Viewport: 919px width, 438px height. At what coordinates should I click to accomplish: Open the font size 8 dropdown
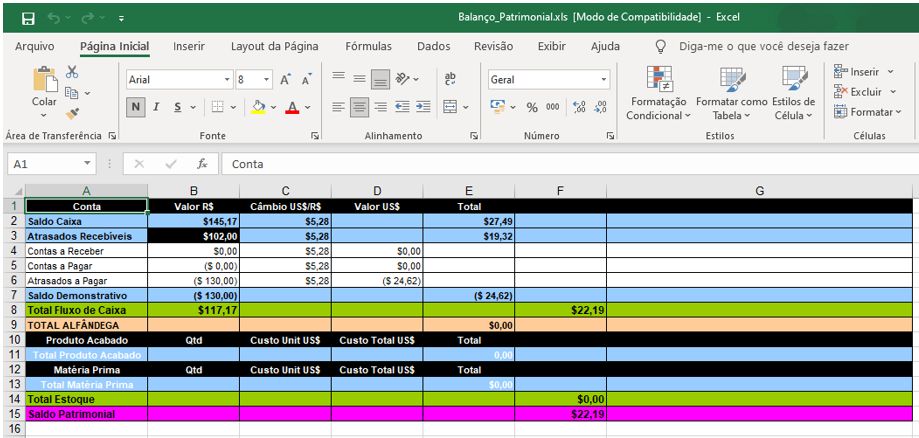(267, 80)
